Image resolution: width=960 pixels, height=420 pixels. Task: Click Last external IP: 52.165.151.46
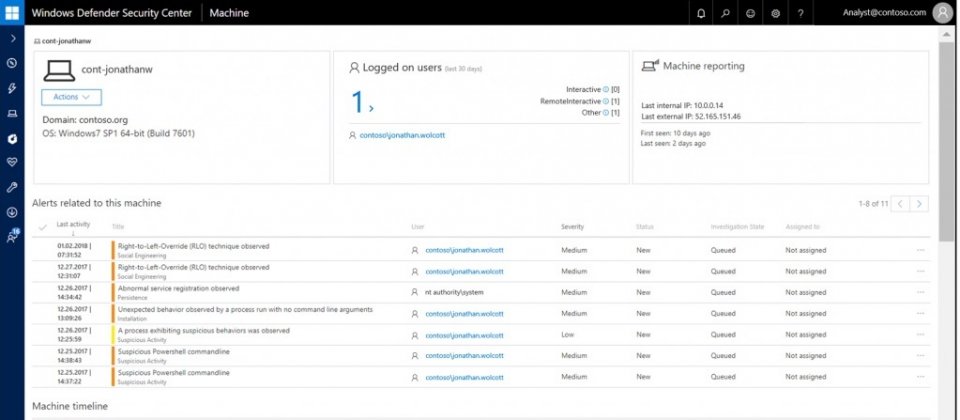tap(691, 116)
